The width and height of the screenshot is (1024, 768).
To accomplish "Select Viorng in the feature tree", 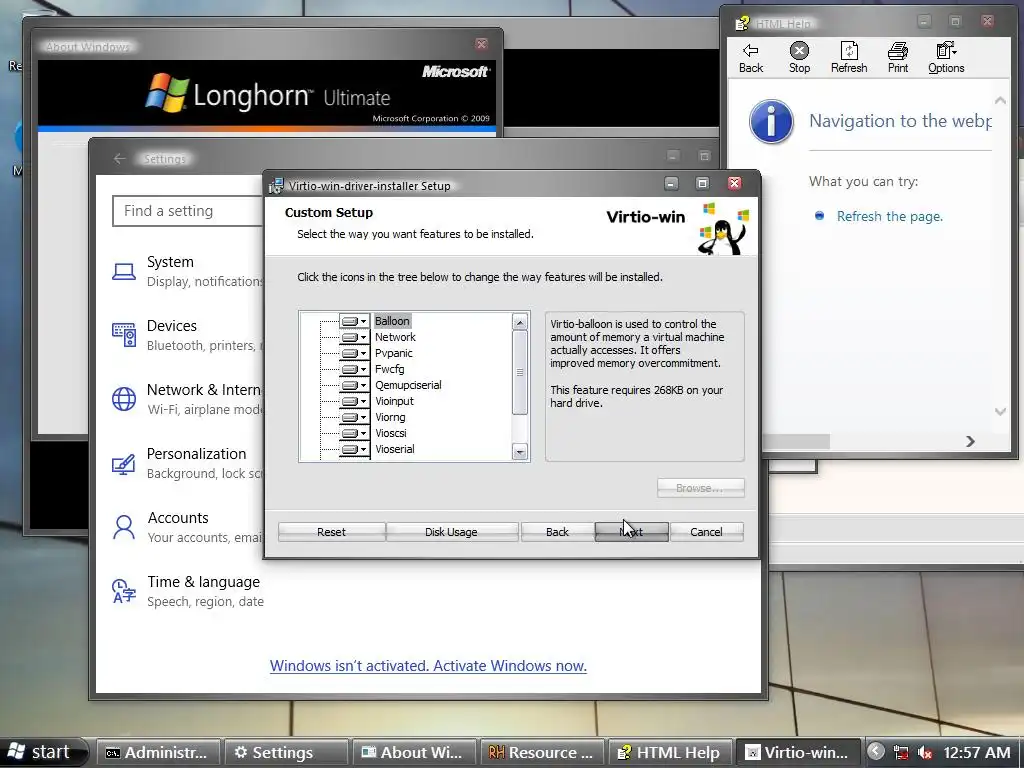I will point(390,417).
